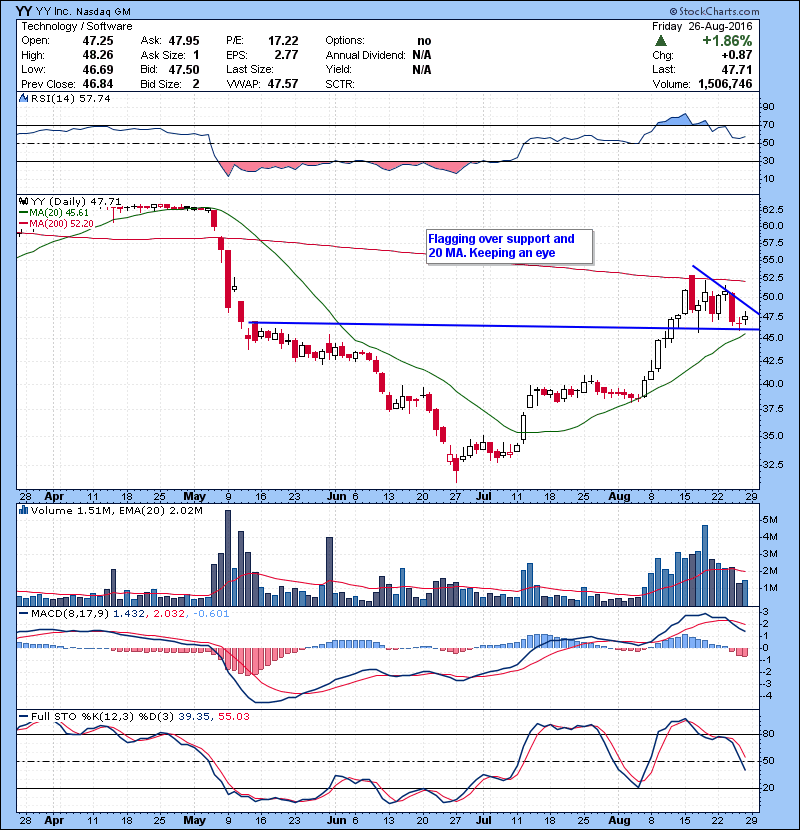Click the SCTR label
The height and width of the screenshot is (830, 800).
tap(340, 84)
